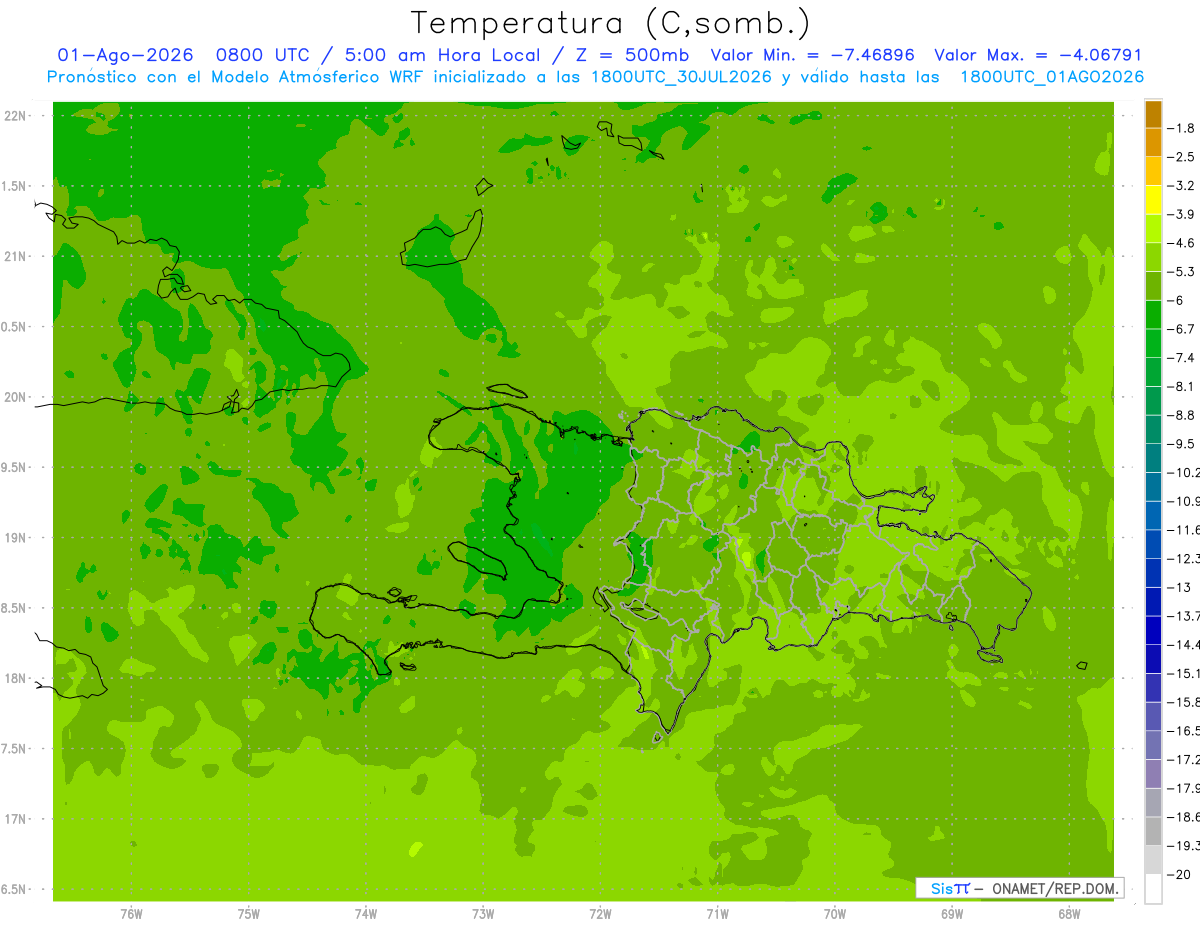
Task: Click the 1800UTC_30JUL2026 initialization time
Action: coord(681,77)
